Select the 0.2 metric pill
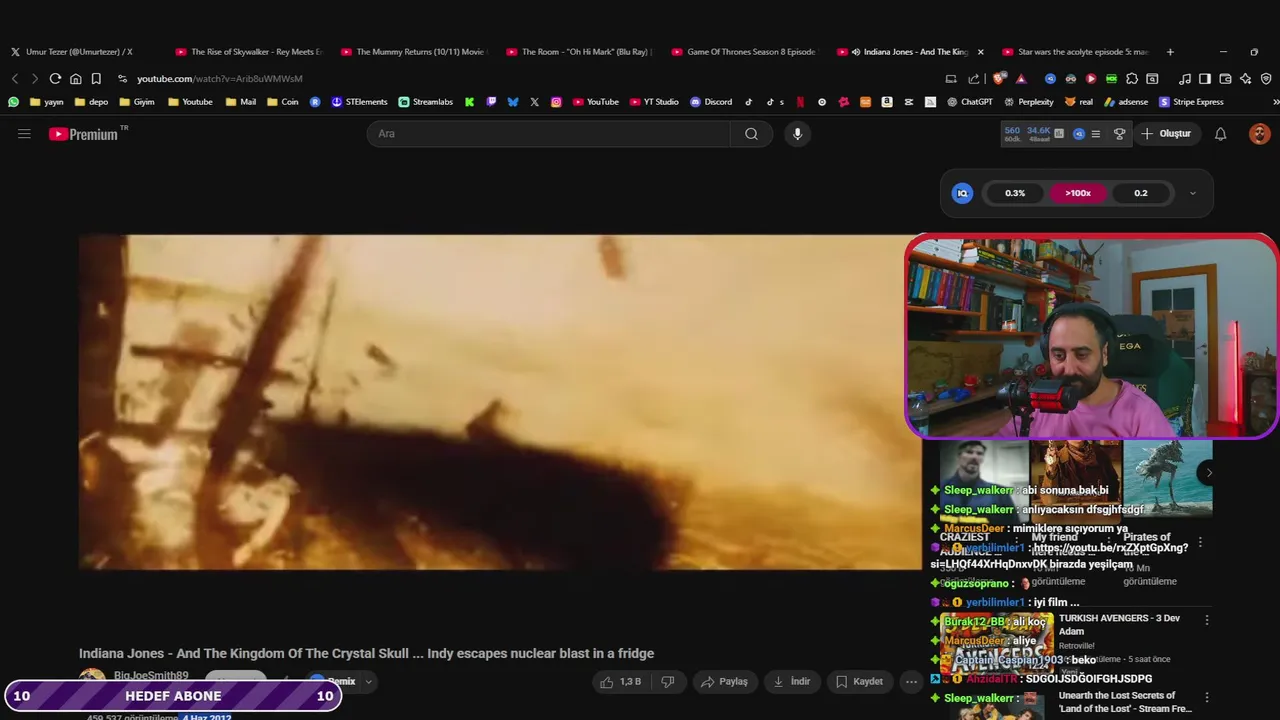The image size is (1280, 720). click(x=1141, y=193)
